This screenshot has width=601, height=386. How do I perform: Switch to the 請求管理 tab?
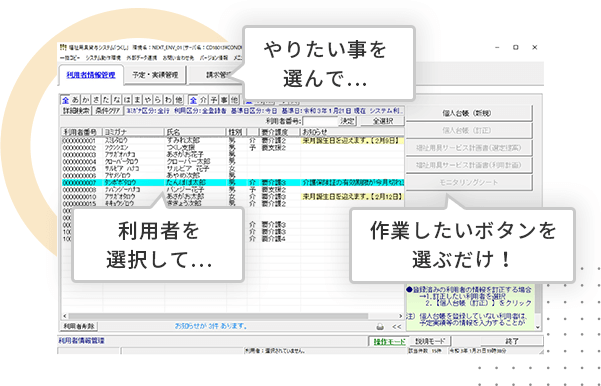coord(217,75)
